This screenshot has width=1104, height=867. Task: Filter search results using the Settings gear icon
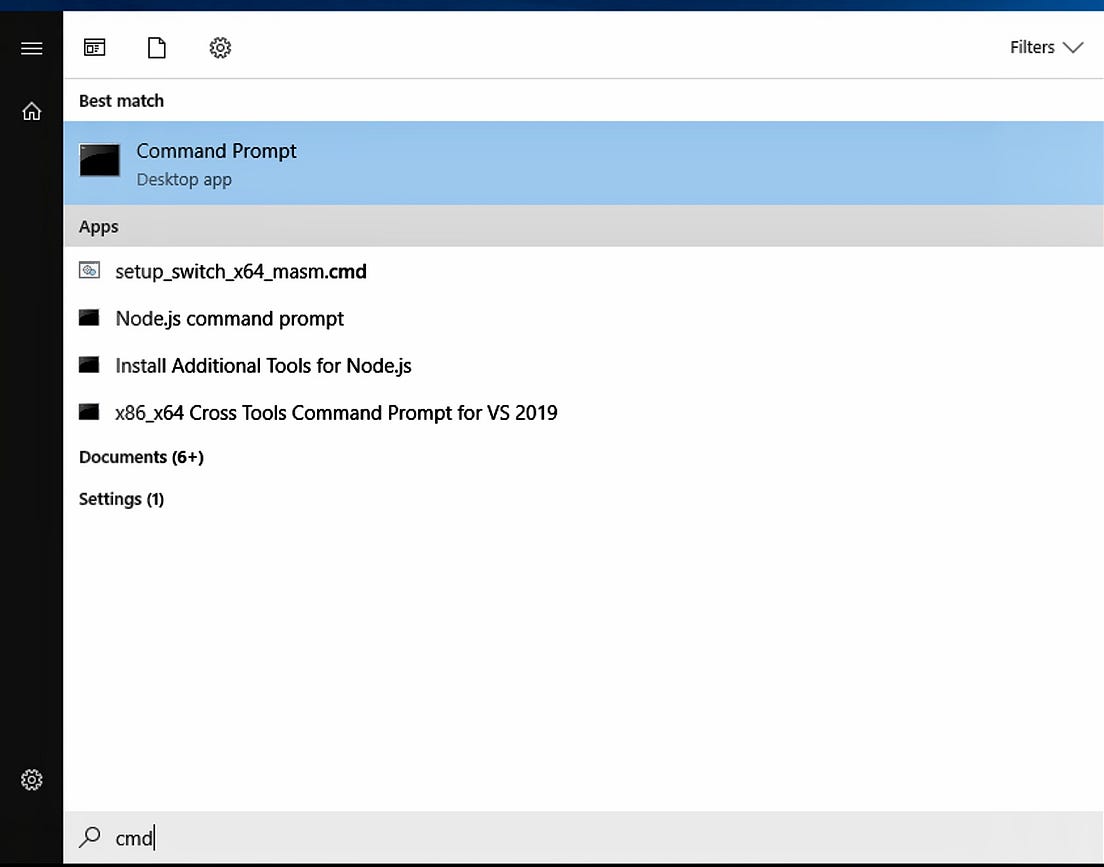click(x=220, y=47)
